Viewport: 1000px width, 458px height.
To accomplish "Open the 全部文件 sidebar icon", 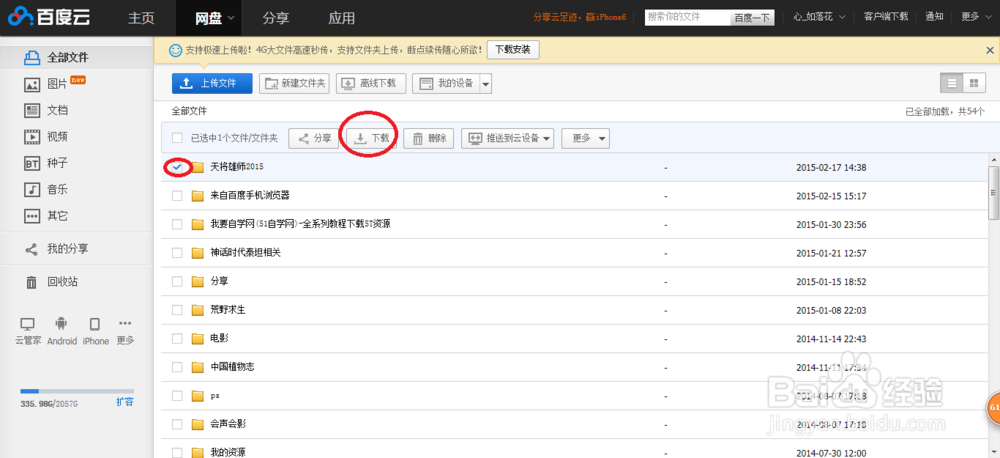I will click(x=32, y=57).
